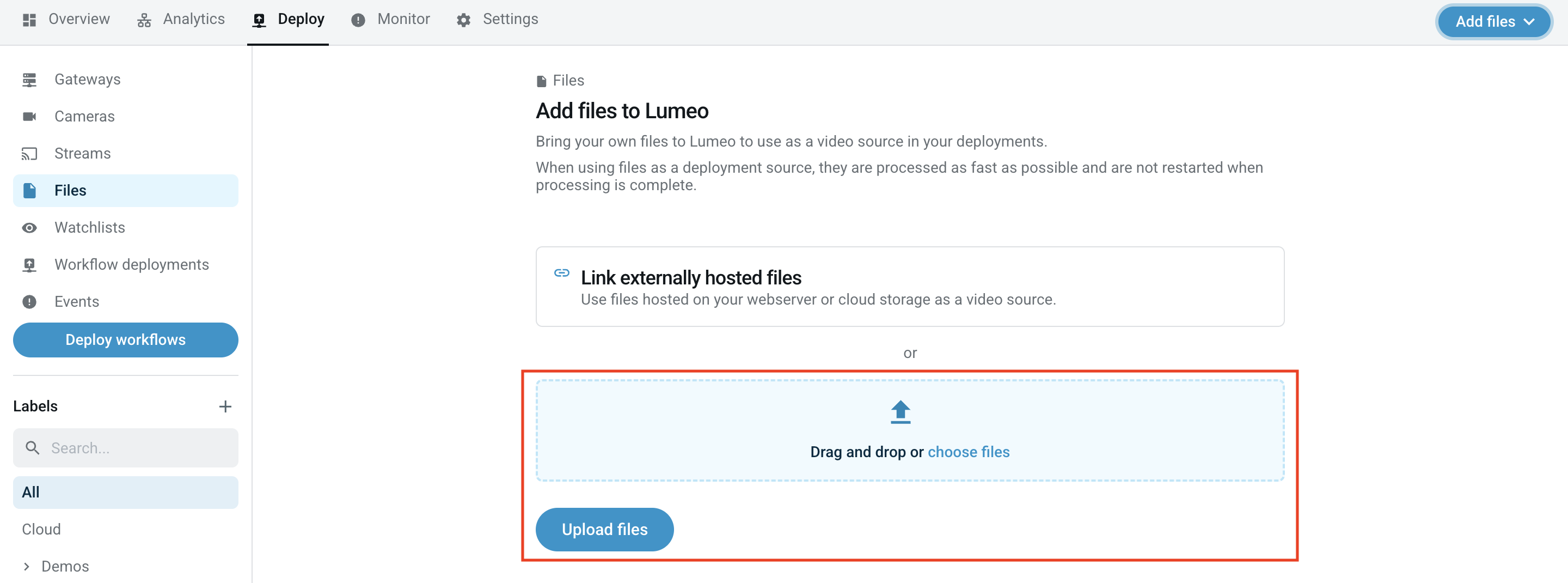The width and height of the screenshot is (1568, 583).
Task: Click the Upload files button
Action: pyautogui.click(x=604, y=530)
